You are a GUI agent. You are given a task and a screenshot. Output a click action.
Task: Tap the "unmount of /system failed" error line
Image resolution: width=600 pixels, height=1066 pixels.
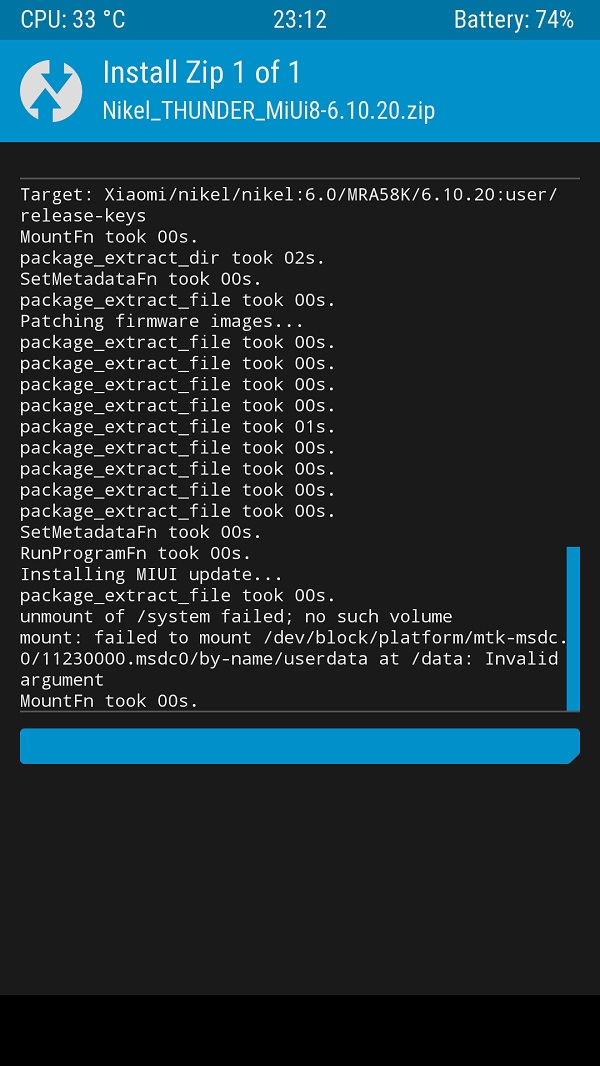click(236, 616)
